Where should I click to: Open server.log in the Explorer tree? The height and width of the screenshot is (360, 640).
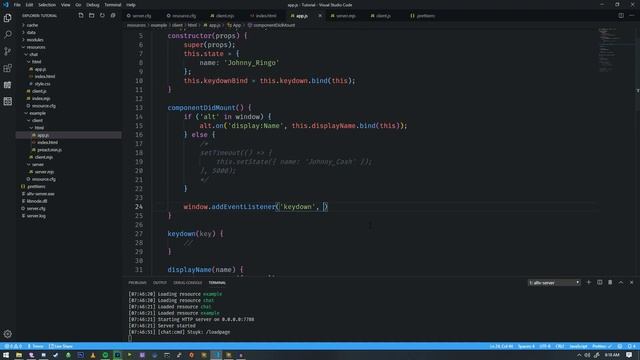click(x=36, y=216)
